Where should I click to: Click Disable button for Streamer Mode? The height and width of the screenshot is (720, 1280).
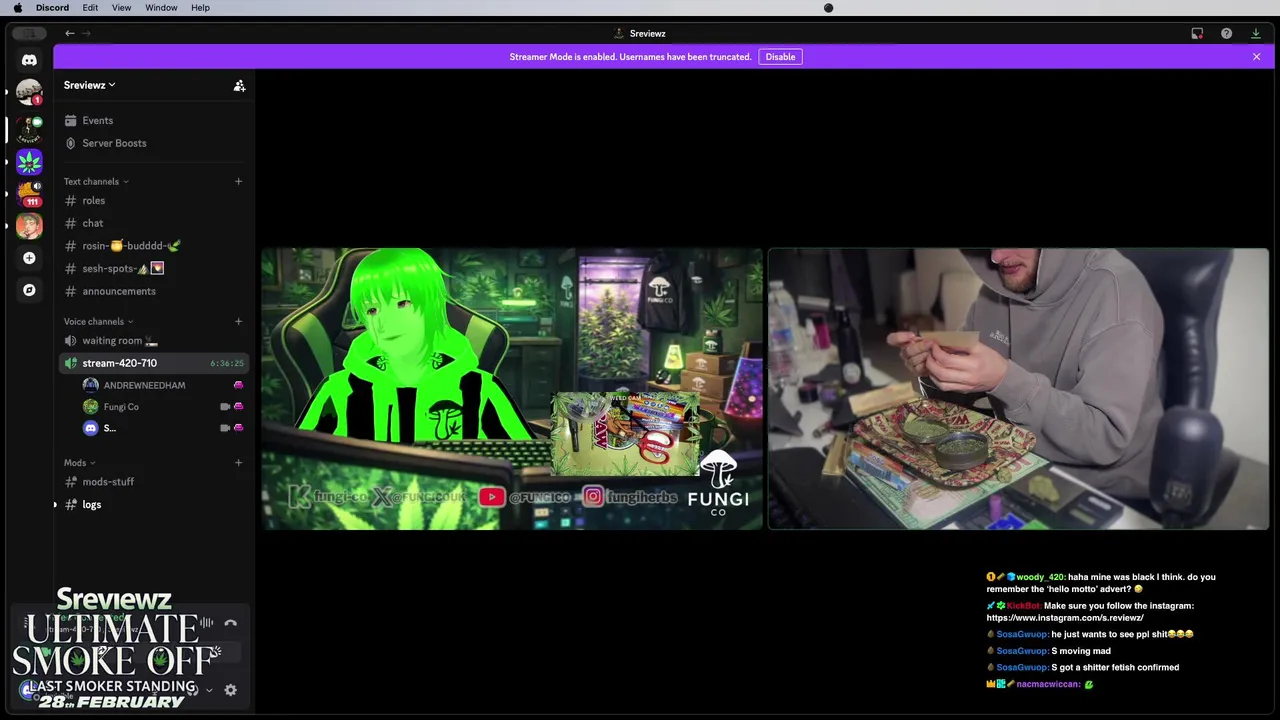pos(780,57)
